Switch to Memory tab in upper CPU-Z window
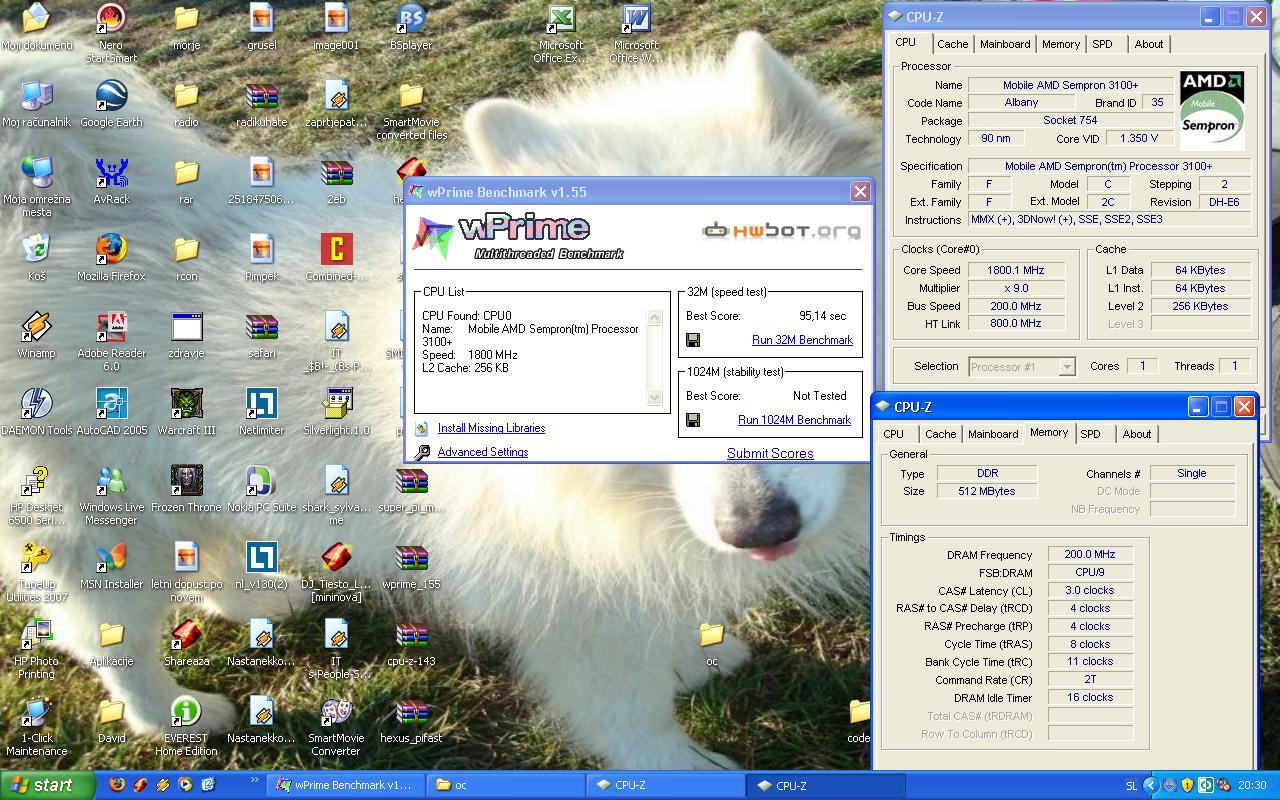Viewport: 1280px width, 800px height. click(1061, 44)
